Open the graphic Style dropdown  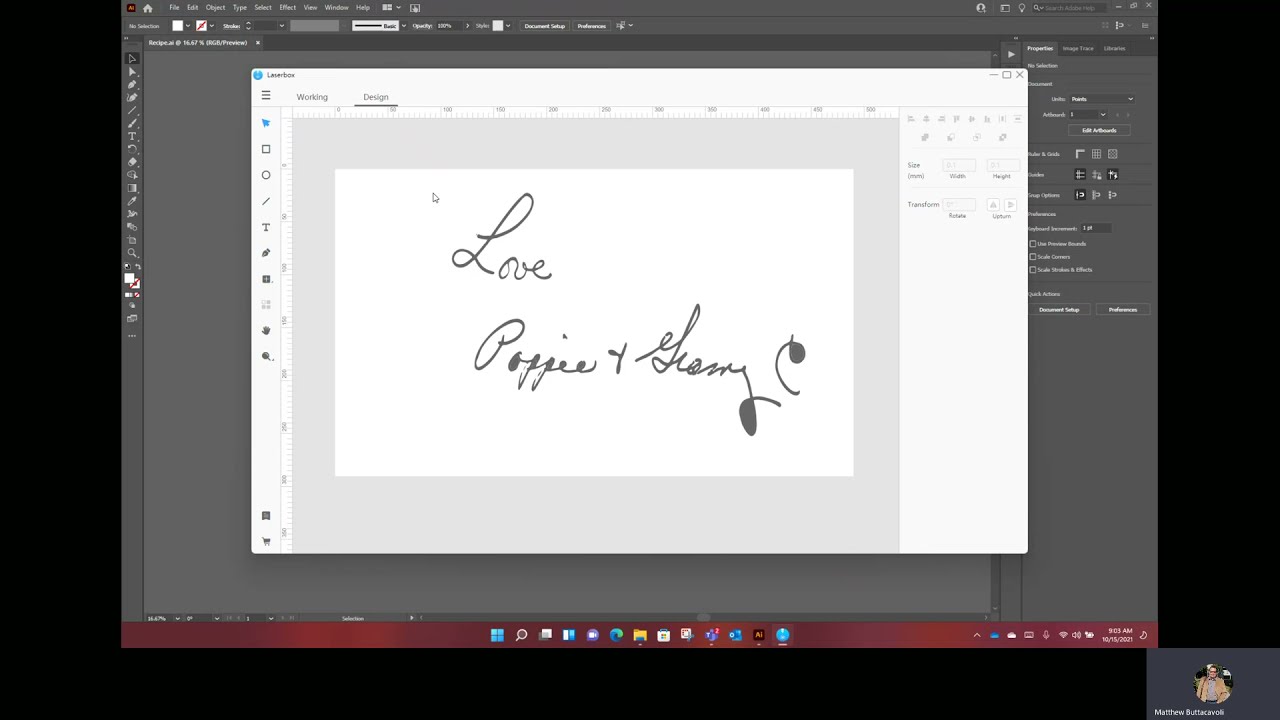(x=508, y=26)
